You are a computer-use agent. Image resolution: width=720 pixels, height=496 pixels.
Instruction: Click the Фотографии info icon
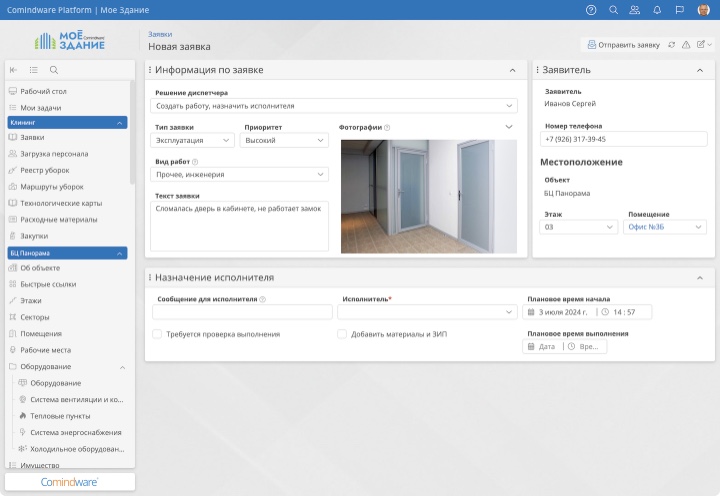coord(387,127)
